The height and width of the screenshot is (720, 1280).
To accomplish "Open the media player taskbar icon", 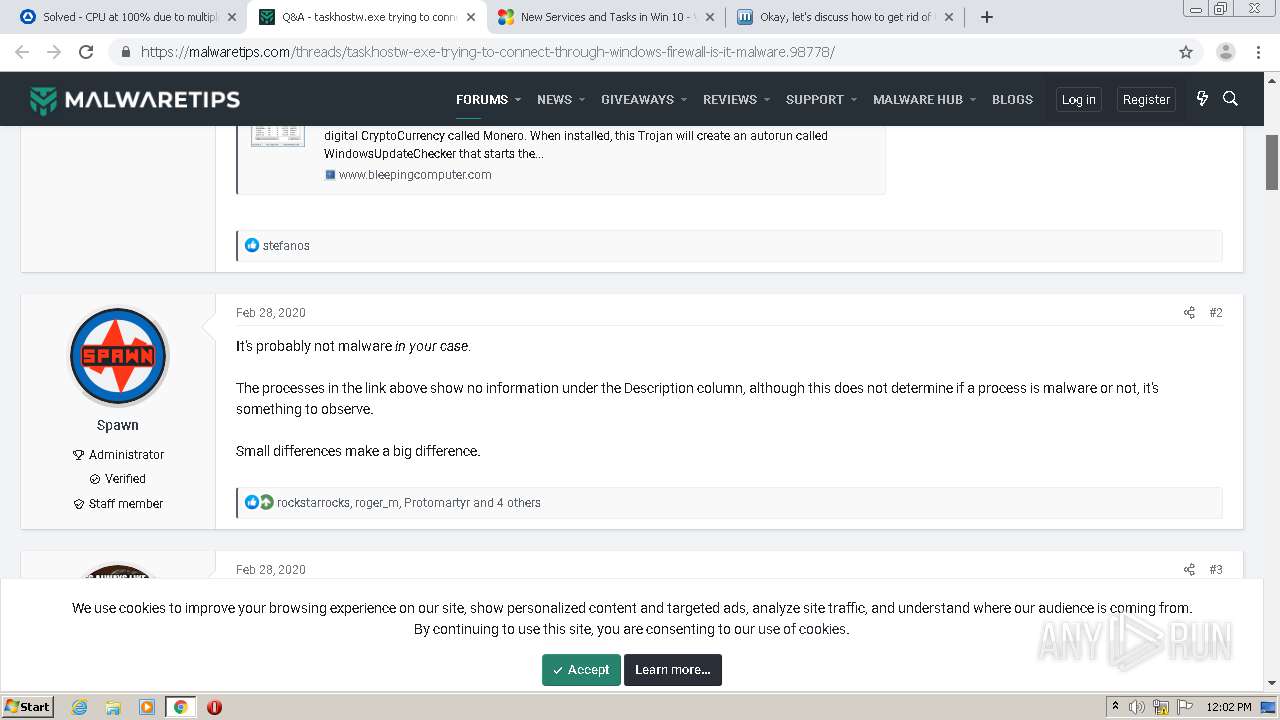I will 147,707.
